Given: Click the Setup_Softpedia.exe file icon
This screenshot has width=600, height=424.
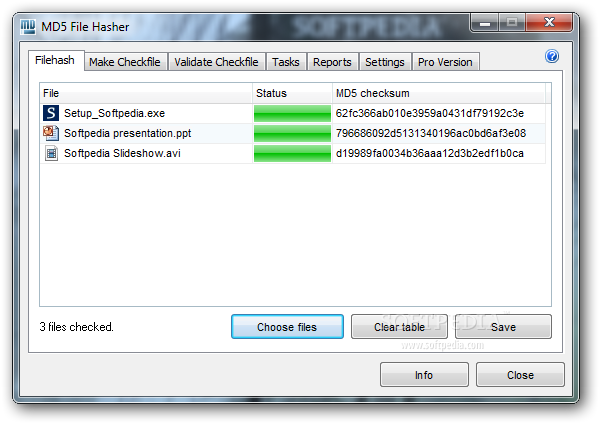Looking at the screenshot, I should pos(51,113).
